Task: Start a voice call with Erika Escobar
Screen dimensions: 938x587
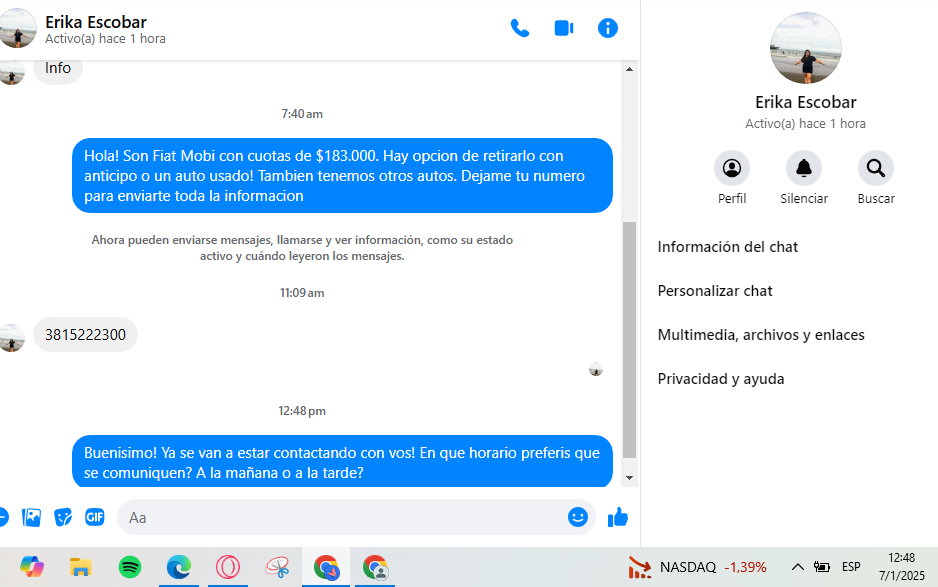Action: 519,28
